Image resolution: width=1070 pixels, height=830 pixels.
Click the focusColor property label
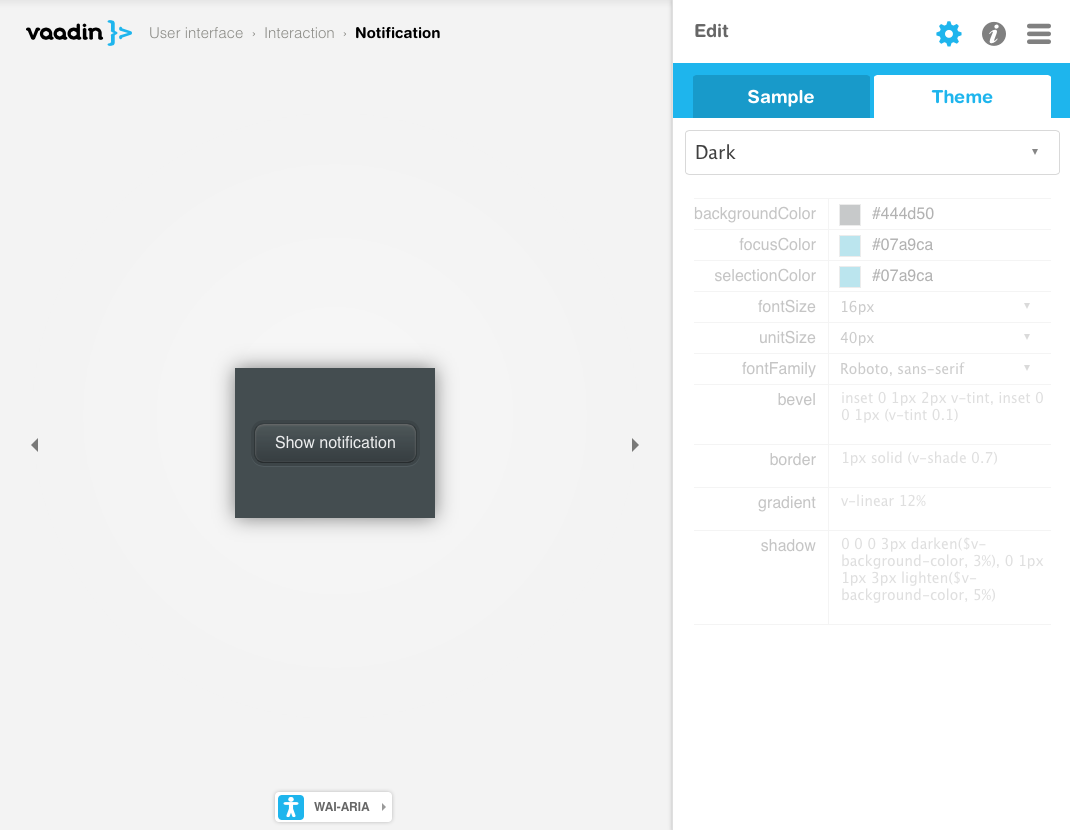click(x=777, y=244)
